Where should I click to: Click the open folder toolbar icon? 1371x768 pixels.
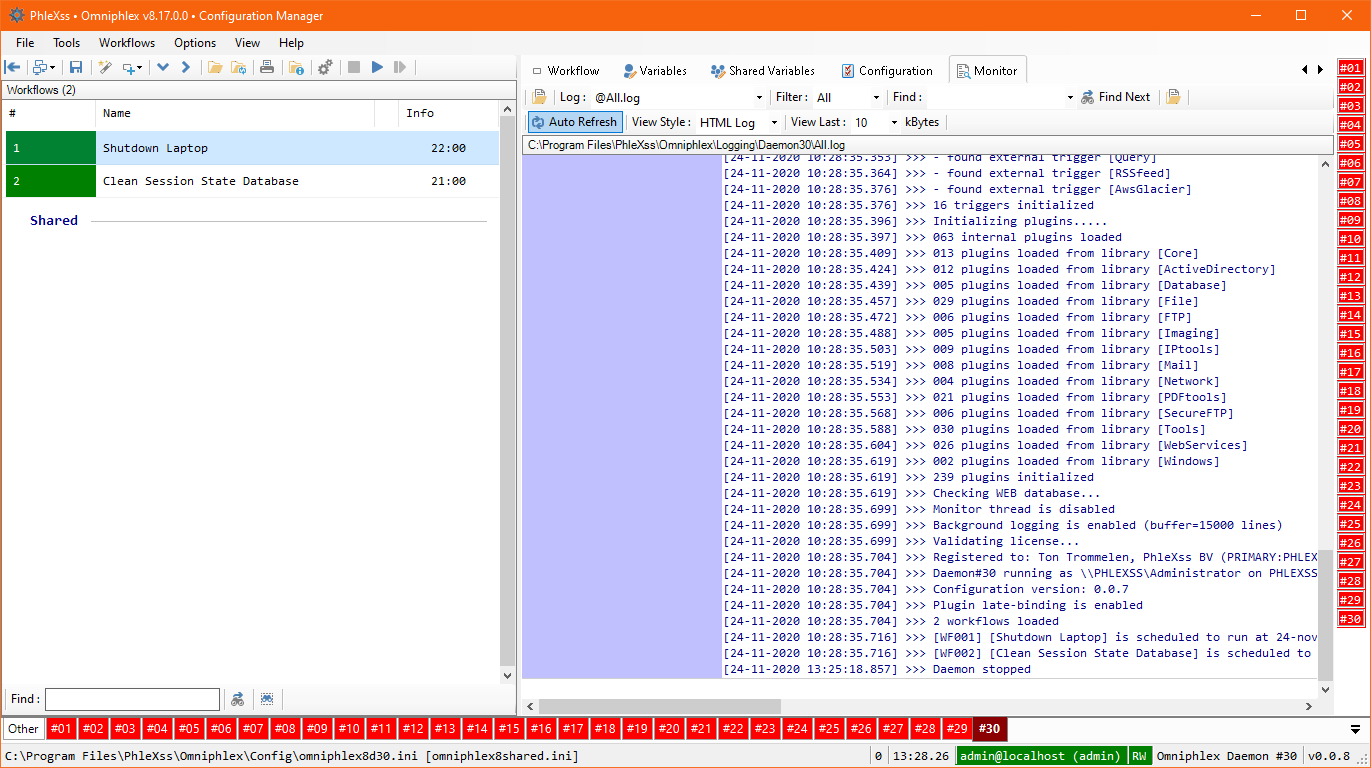(214, 67)
